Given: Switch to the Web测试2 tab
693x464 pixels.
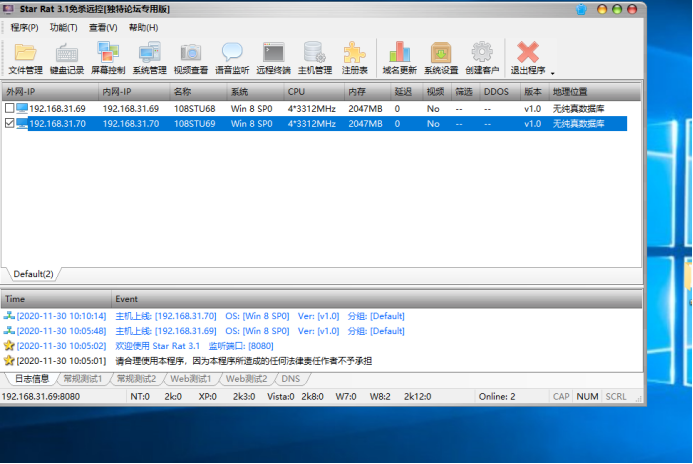Looking at the screenshot, I should click(246, 379).
